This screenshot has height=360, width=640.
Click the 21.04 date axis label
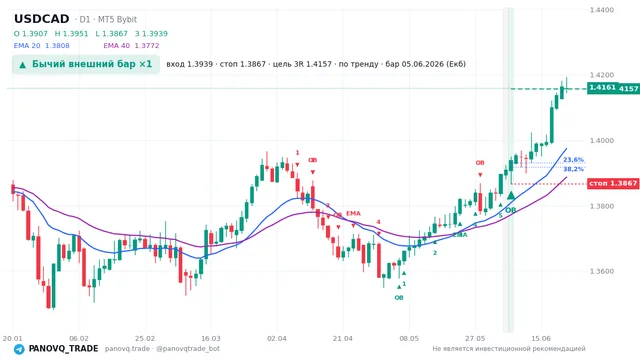[342, 338]
